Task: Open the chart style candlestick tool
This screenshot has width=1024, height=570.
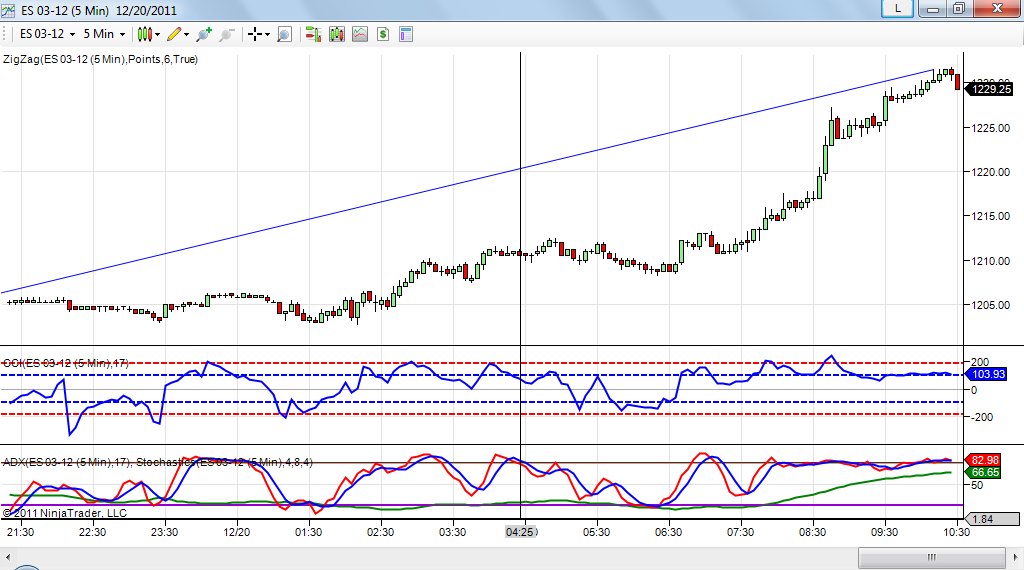Action: click(x=144, y=34)
